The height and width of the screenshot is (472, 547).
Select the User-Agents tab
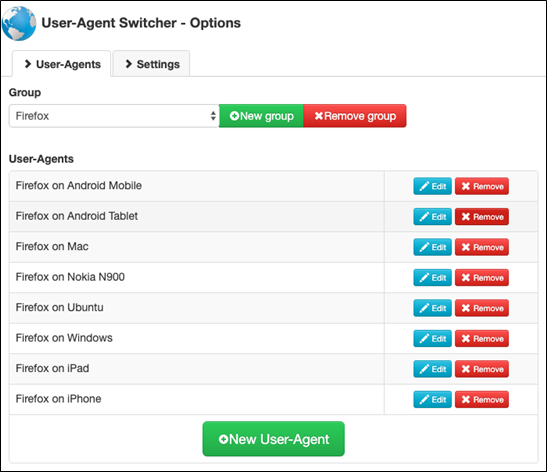pos(62,64)
